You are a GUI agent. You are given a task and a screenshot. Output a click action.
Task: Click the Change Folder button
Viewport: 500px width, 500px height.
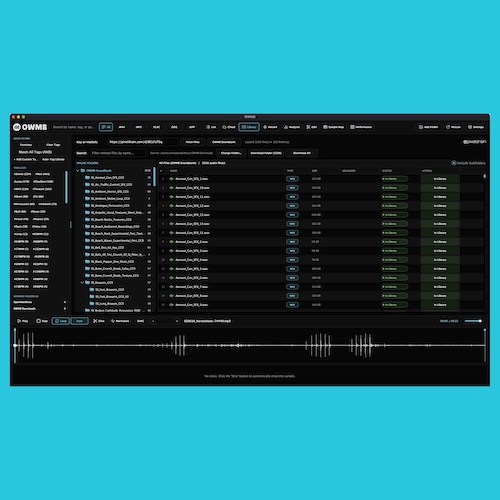pos(231,153)
